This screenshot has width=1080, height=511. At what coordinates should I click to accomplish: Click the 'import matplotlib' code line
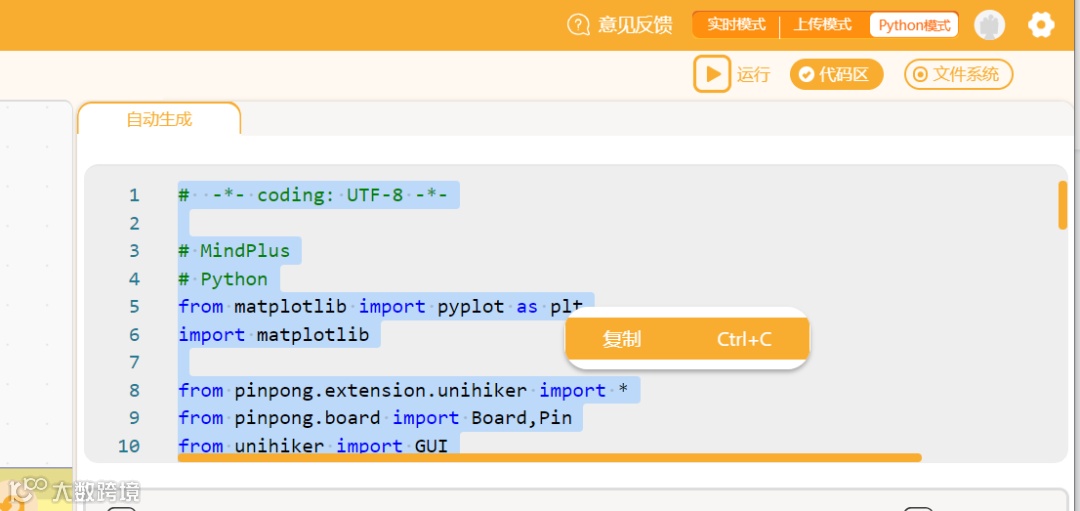[x=274, y=335]
